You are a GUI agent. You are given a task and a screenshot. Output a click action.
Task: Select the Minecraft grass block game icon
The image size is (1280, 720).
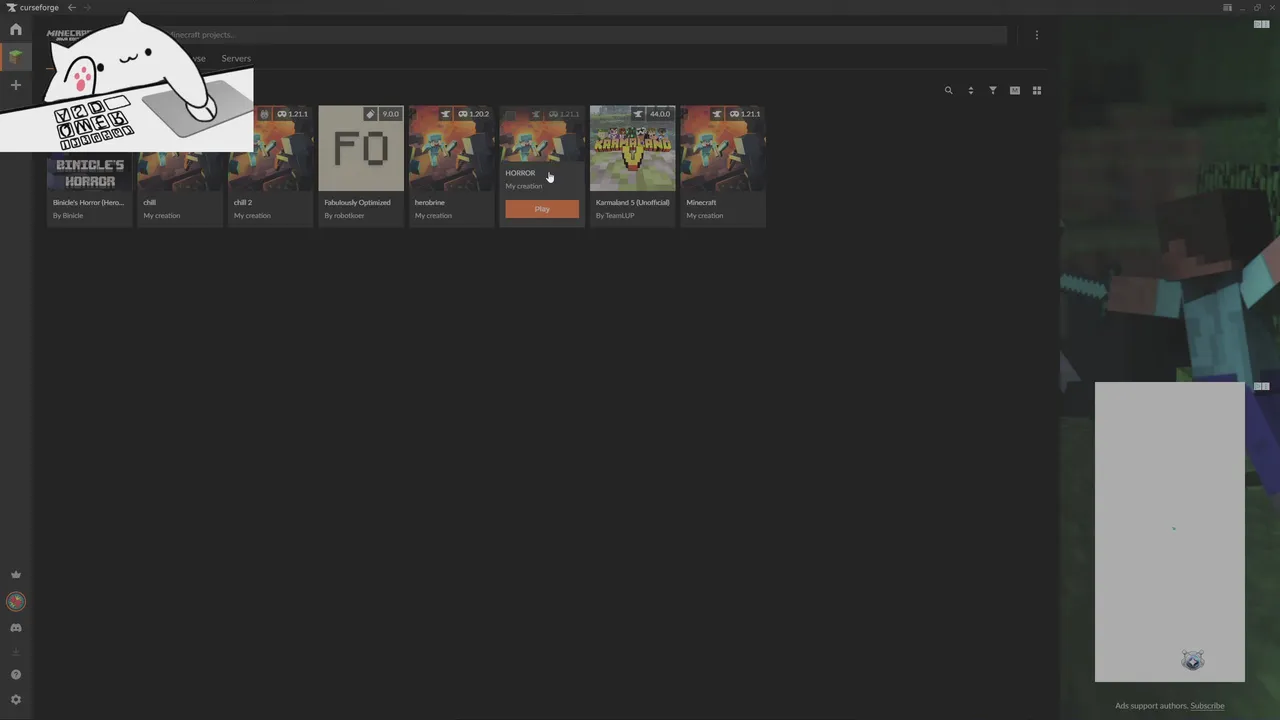[15, 57]
